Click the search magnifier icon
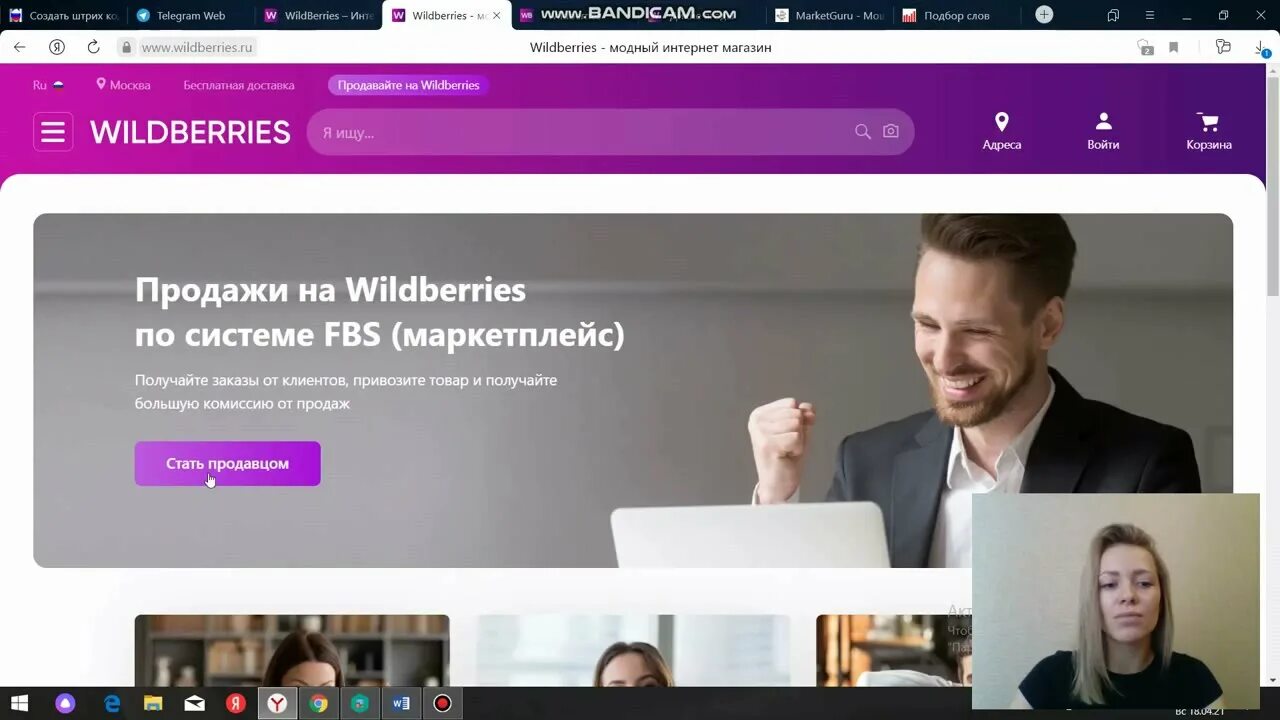 coord(862,132)
